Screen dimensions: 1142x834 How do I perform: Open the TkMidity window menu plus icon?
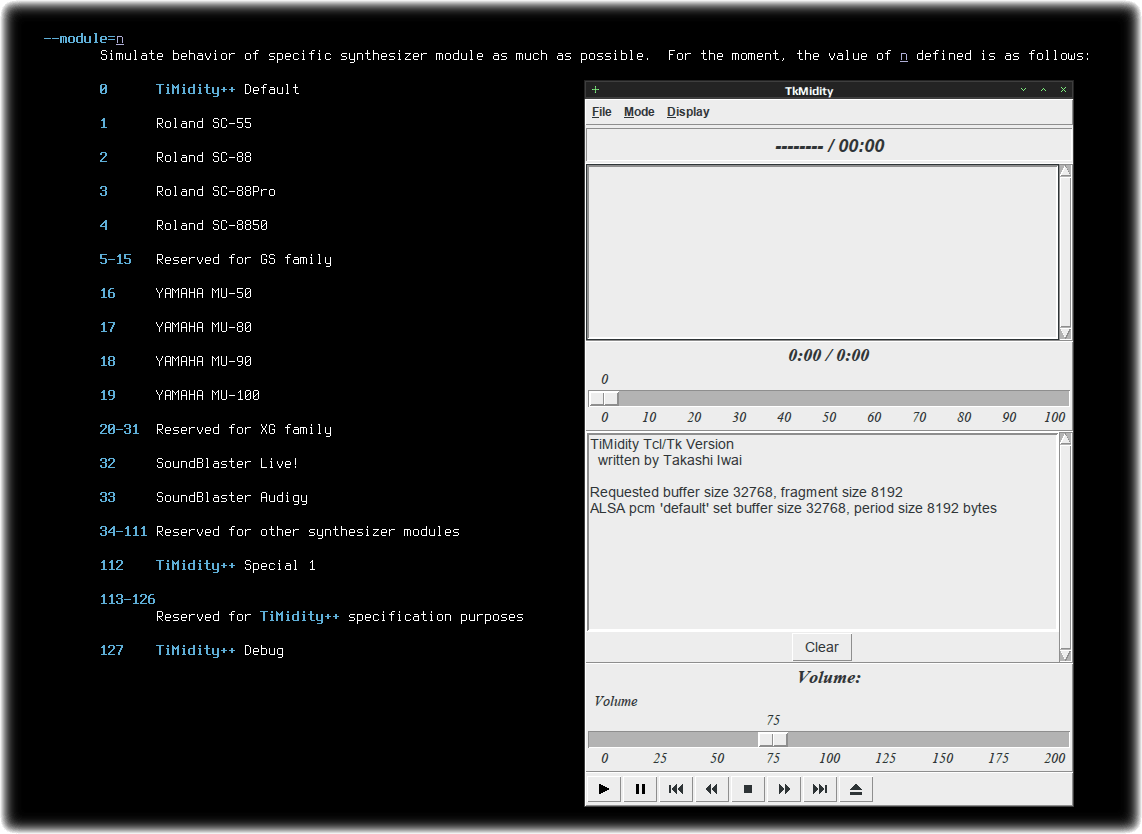596,90
